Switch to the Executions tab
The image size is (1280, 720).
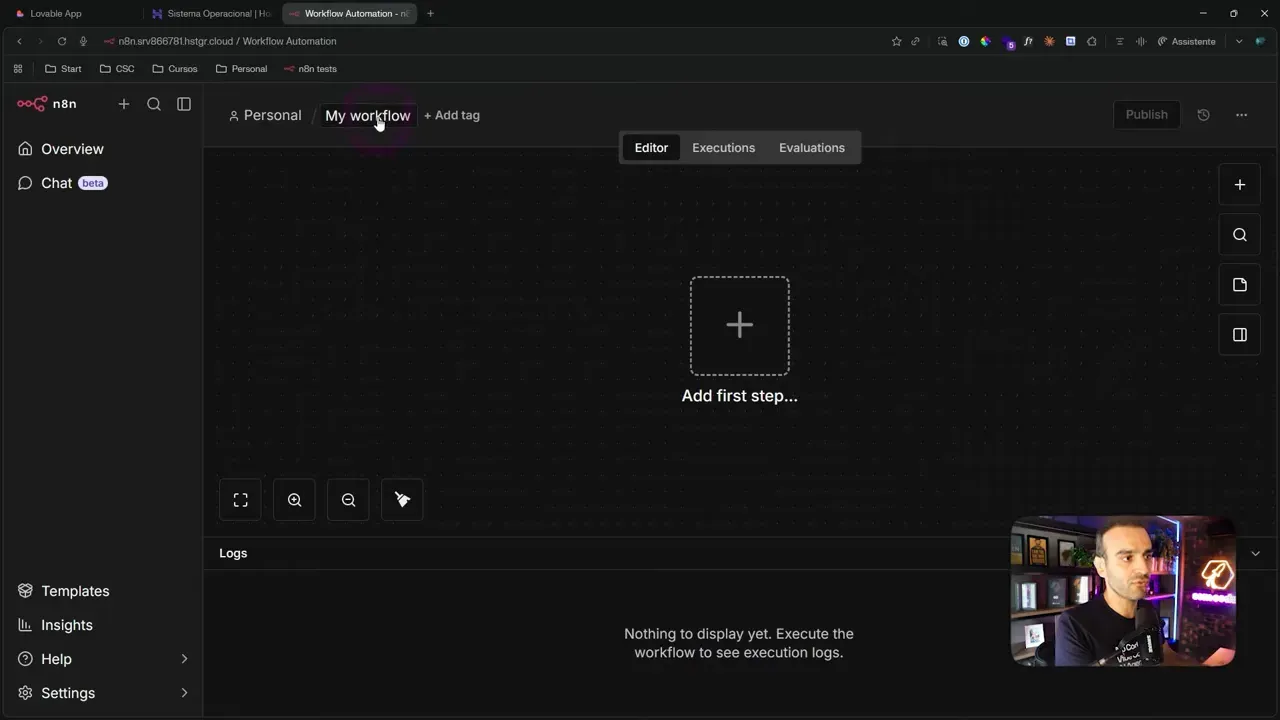pyautogui.click(x=723, y=147)
